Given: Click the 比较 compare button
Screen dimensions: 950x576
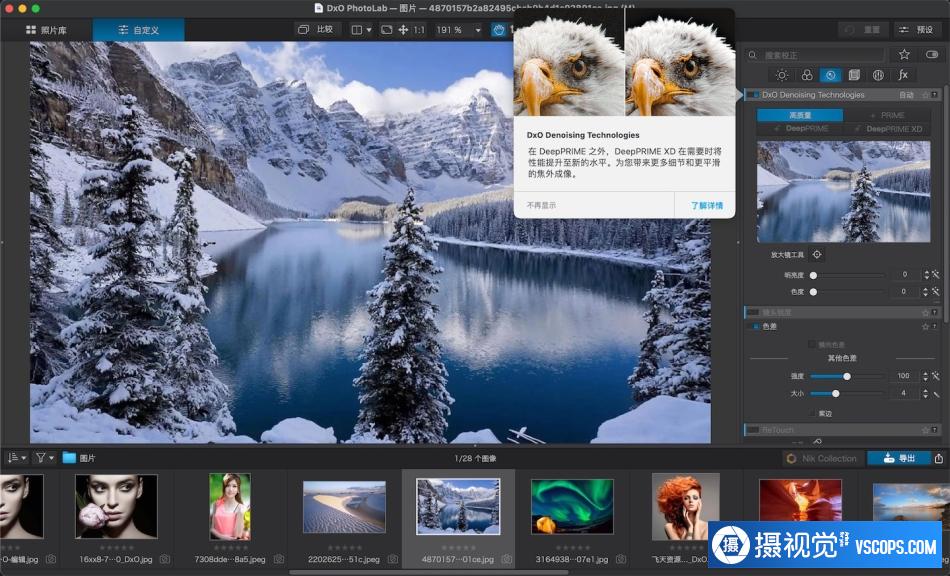Looking at the screenshot, I should click(316, 29).
